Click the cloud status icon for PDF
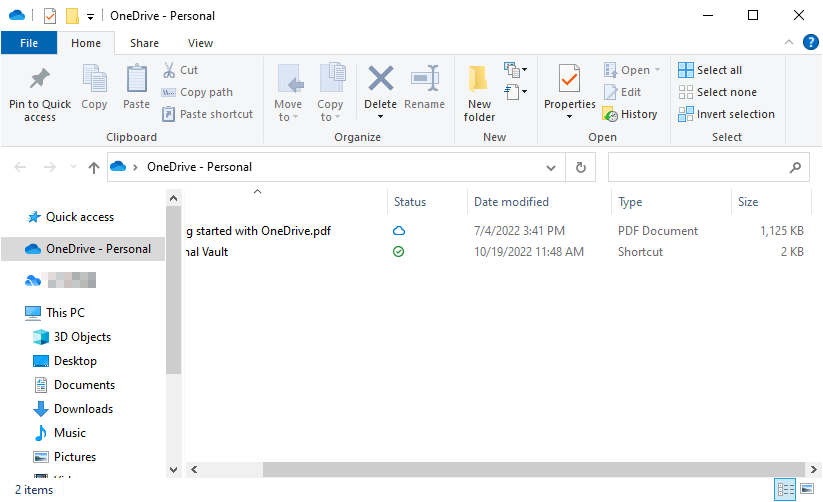This screenshot has height=502, width=823. point(399,231)
